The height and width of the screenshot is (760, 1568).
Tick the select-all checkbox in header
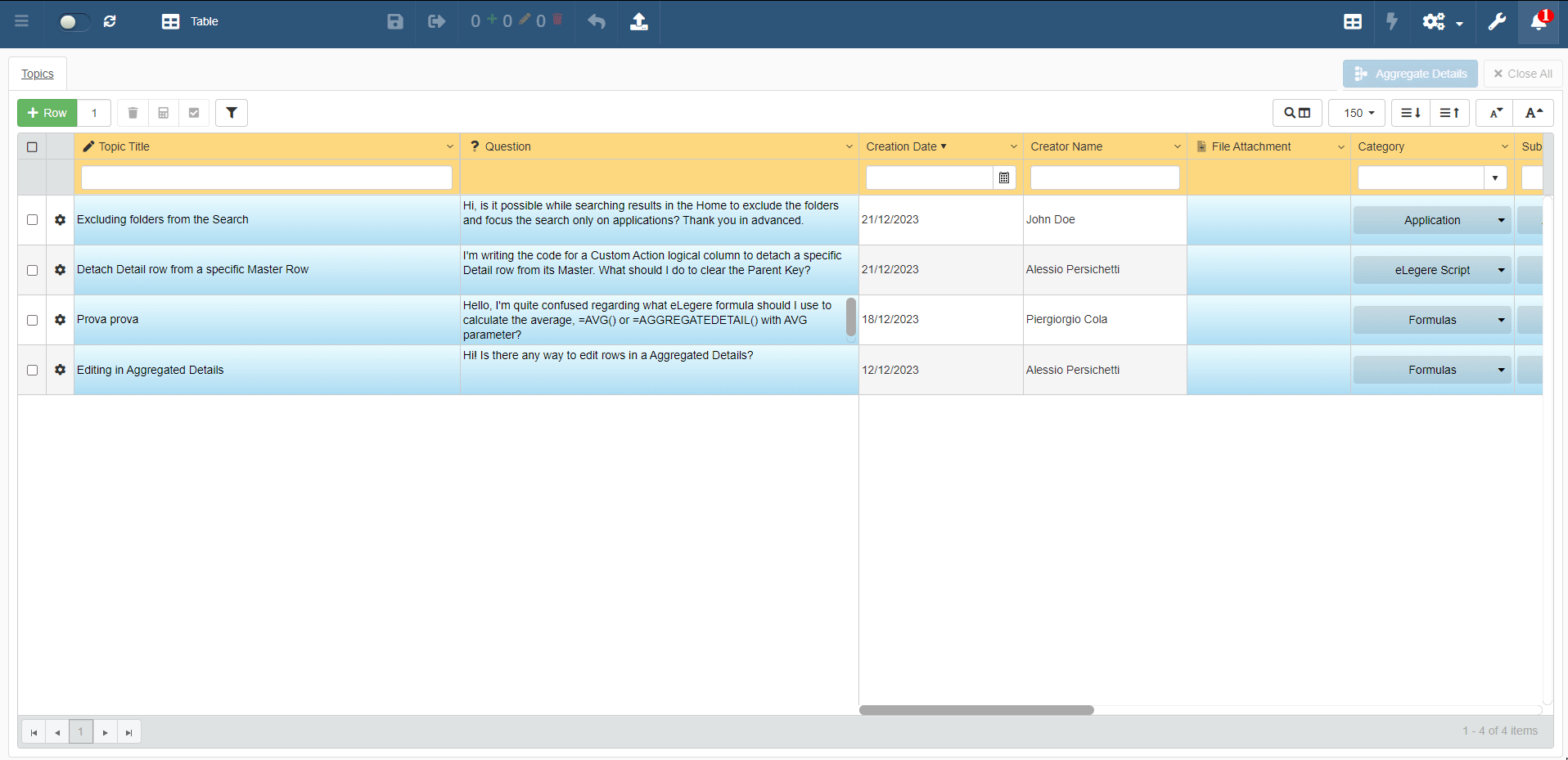[x=32, y=147]
